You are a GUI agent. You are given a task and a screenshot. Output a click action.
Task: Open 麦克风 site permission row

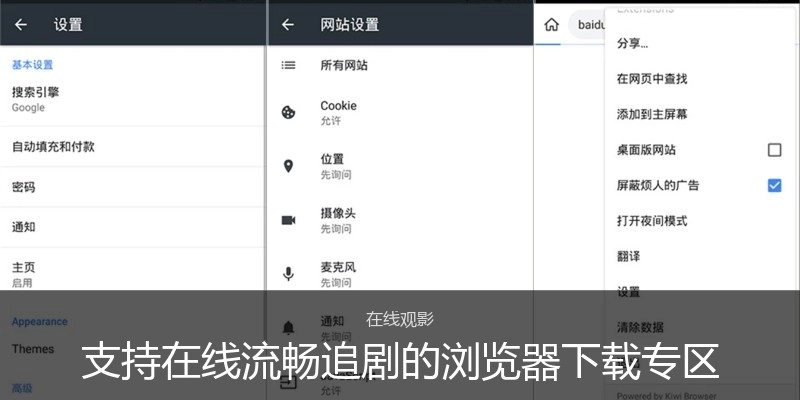coord(401,274)
